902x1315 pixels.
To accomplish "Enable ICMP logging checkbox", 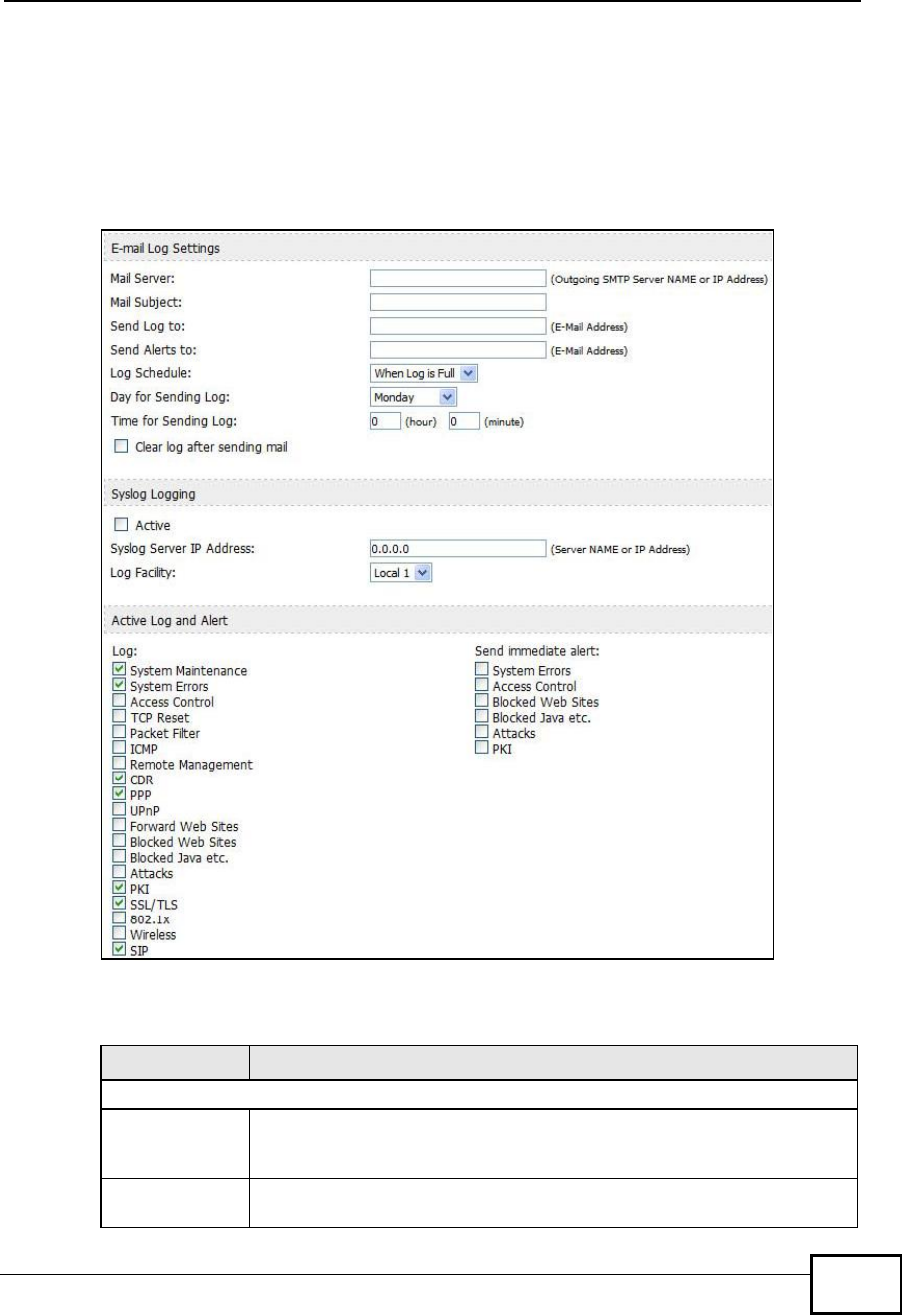I will click(x=120, y=748).
